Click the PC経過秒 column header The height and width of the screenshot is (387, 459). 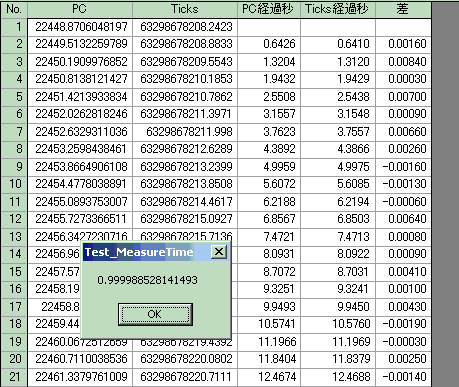(269, 9)
